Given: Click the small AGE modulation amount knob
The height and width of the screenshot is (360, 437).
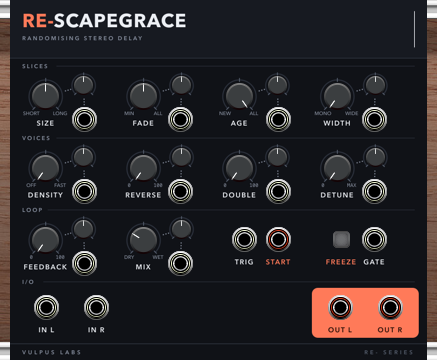Looking at the screenshot, I should [x=278, y=85].
